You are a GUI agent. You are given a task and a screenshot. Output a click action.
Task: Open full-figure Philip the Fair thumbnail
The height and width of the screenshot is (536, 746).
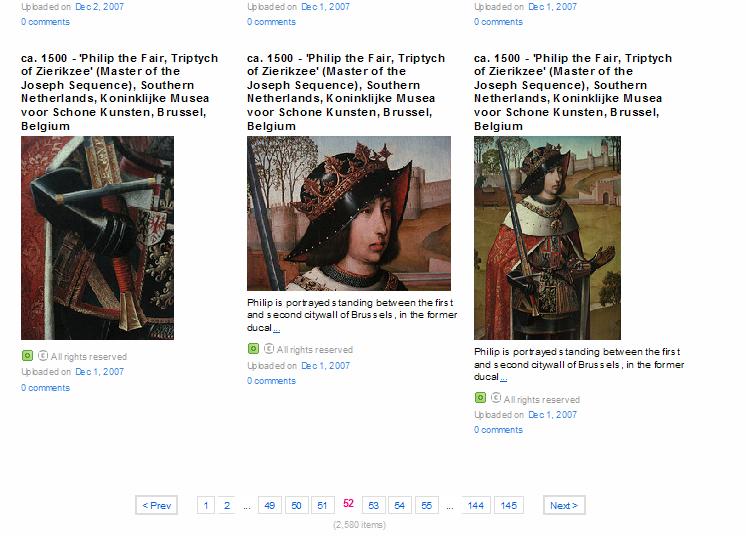click(x=547, y=238)
